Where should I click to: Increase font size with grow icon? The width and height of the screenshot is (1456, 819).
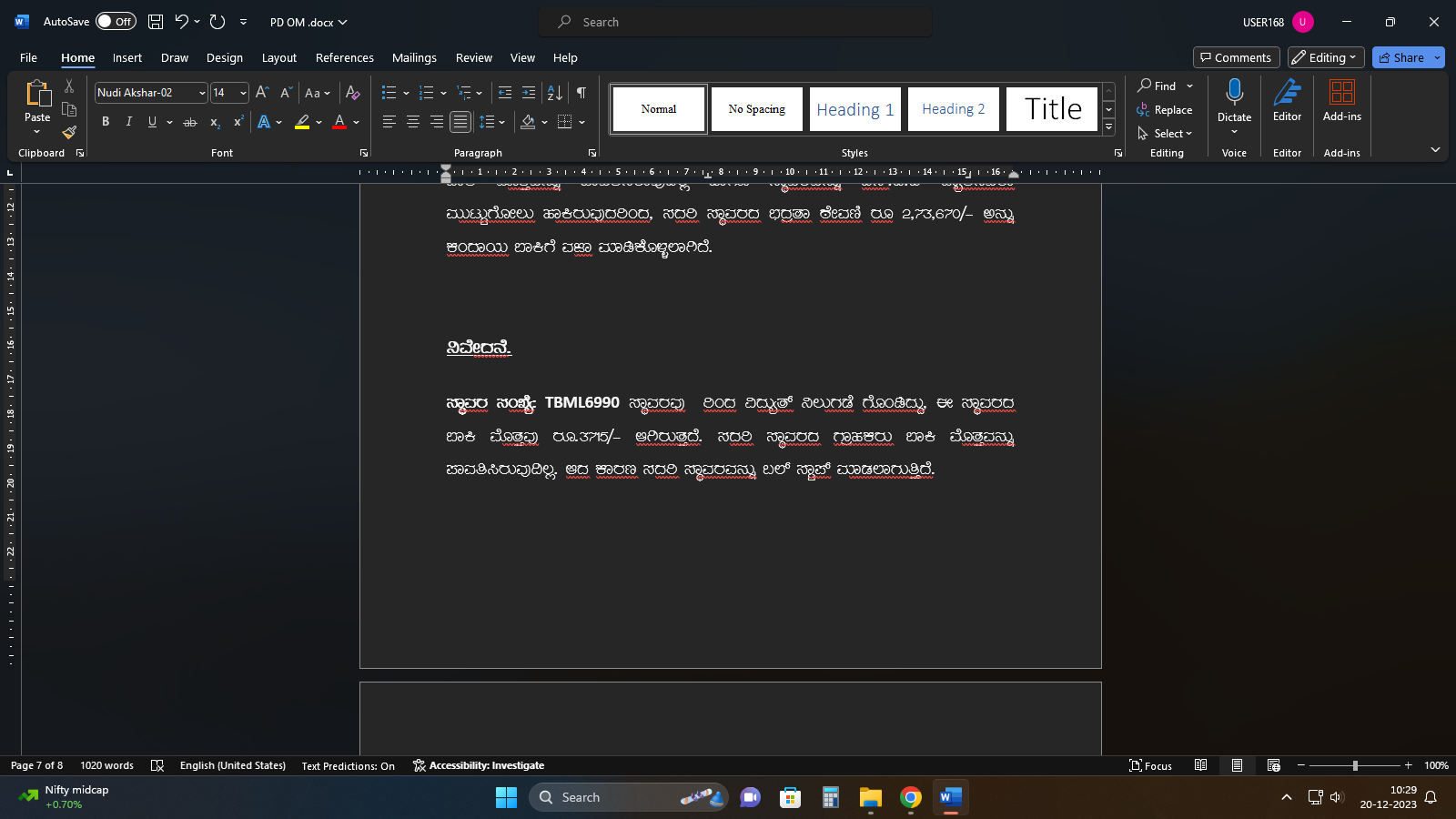tap(262, 93)
